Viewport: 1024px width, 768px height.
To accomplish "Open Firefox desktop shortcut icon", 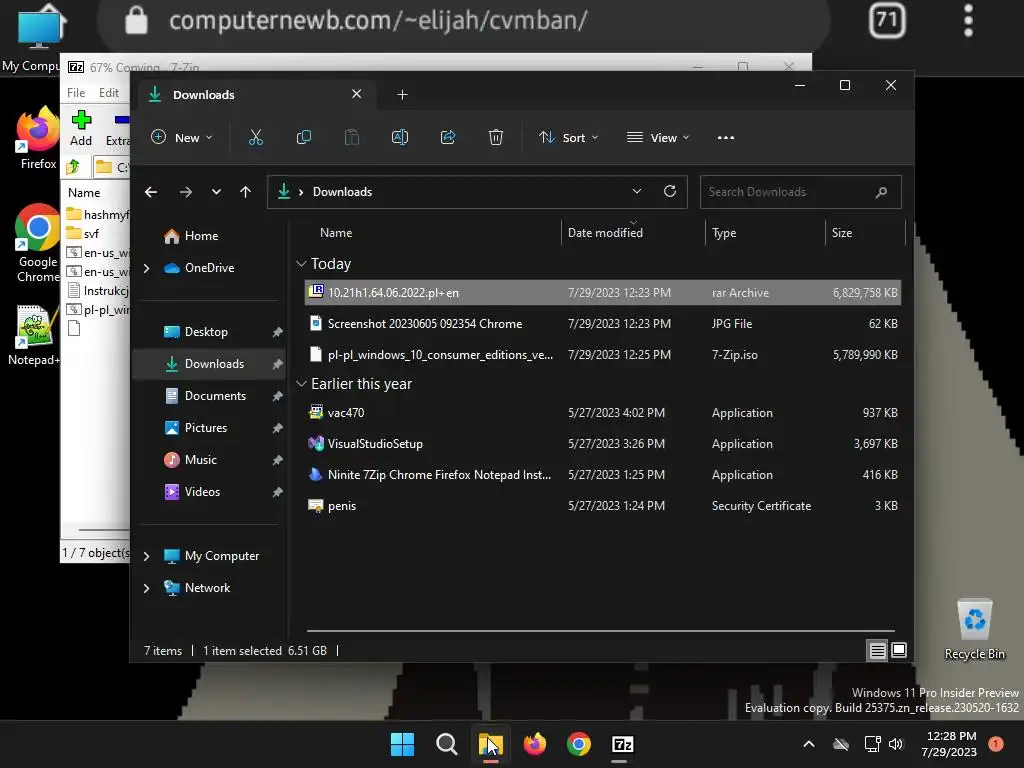I will click(38, 138).
